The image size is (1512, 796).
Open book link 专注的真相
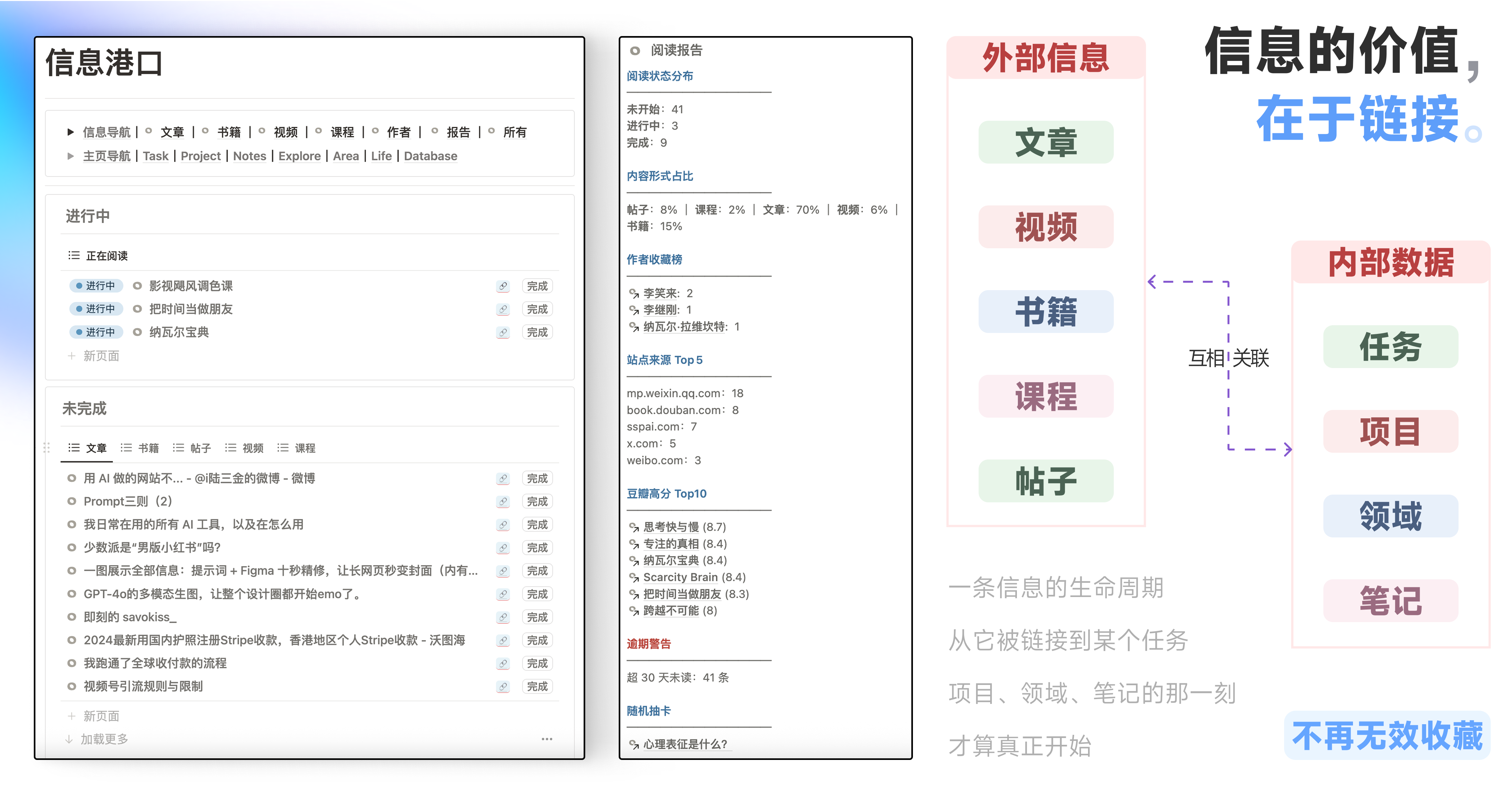[x=671, y=544]
